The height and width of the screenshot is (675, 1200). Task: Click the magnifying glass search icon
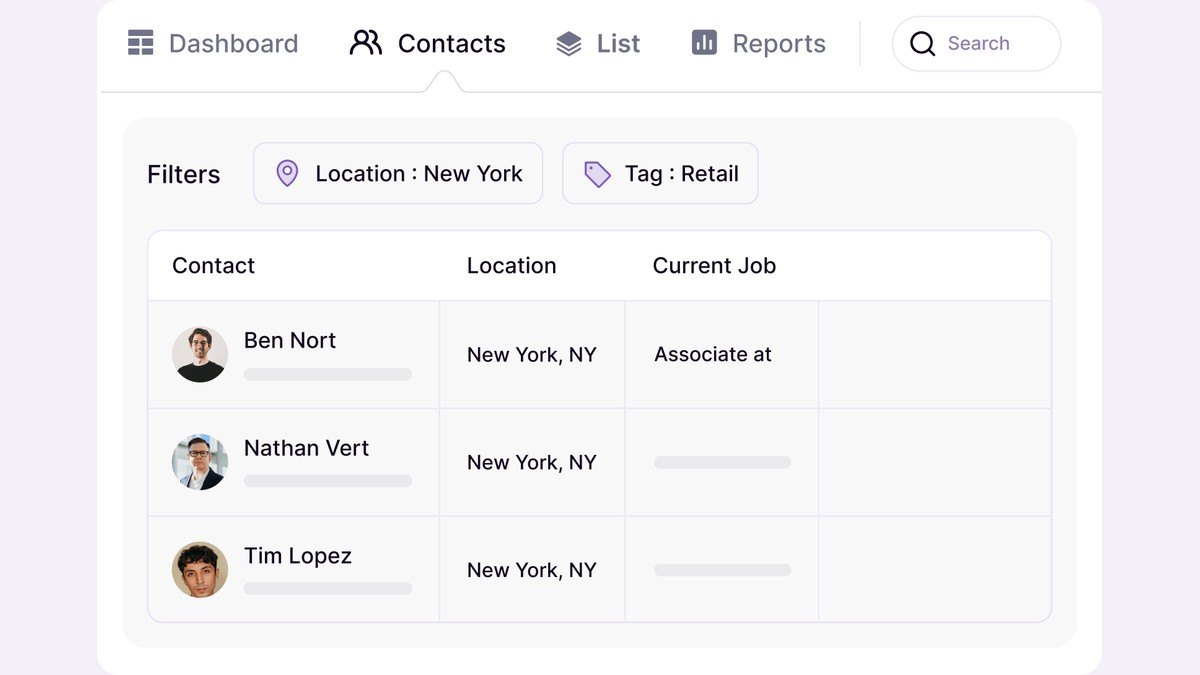(x=923, y=44)
